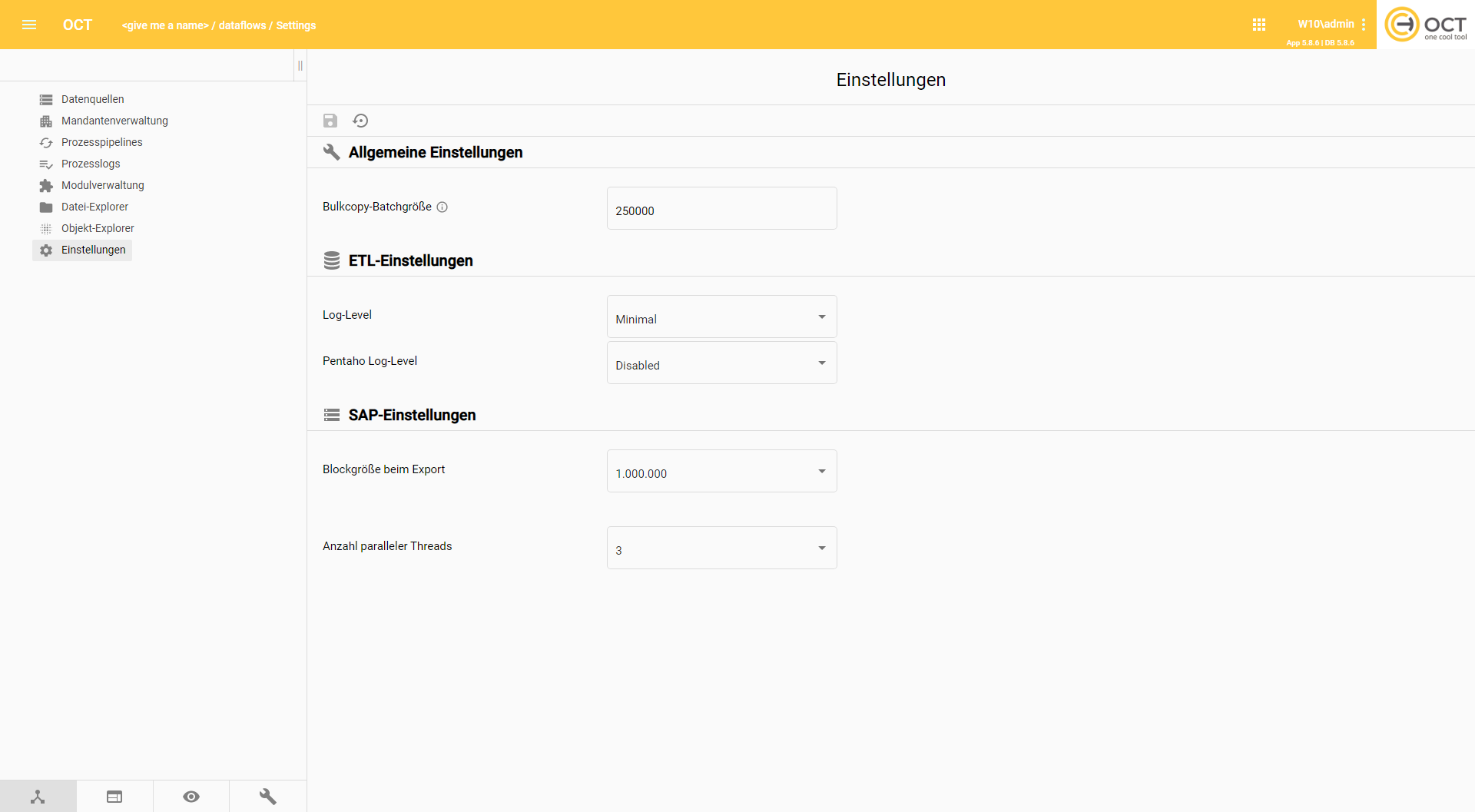
Task: Click the Prozesspipelines sync icon
Action: 45,142
